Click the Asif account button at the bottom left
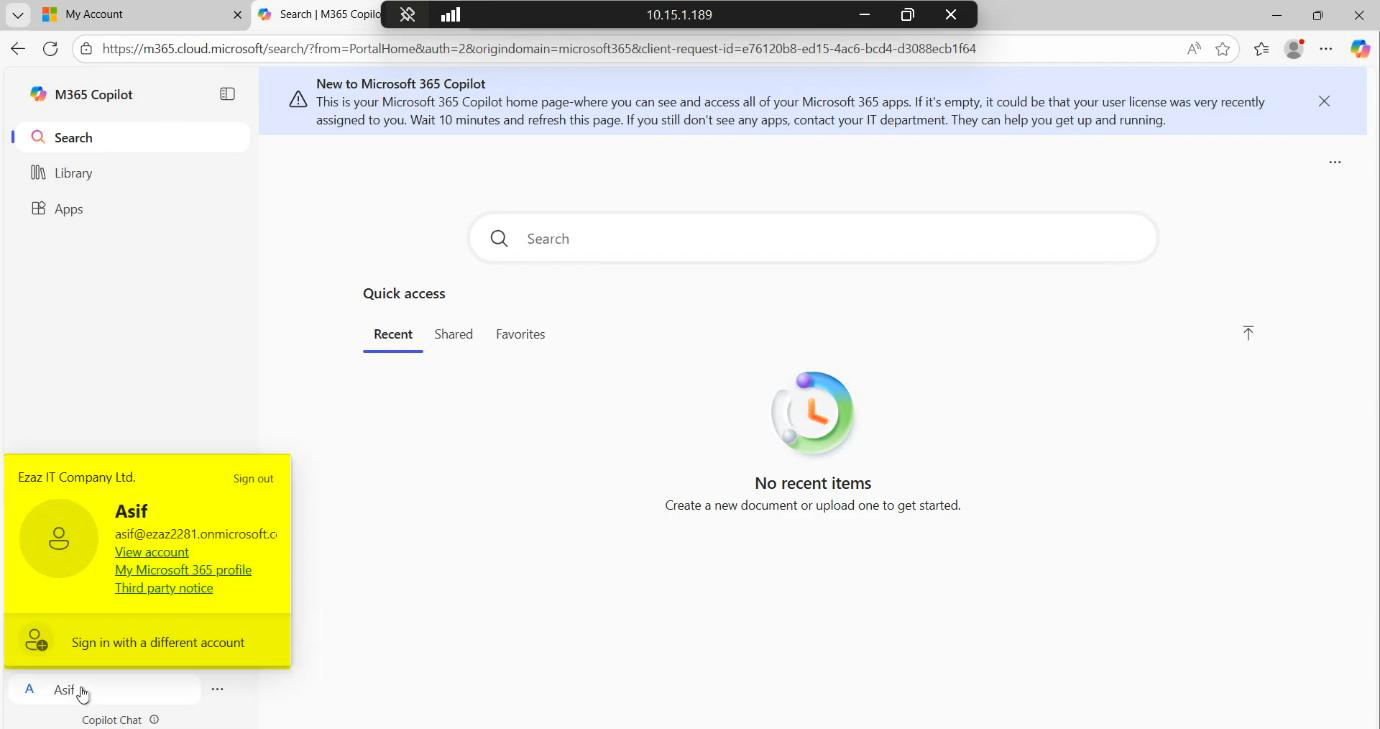Screen dimensions: 1380x729 click(105, 689)
